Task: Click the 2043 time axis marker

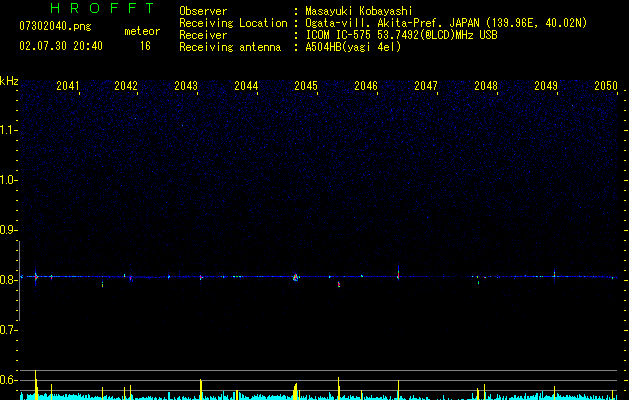Action: pos(186,86)
